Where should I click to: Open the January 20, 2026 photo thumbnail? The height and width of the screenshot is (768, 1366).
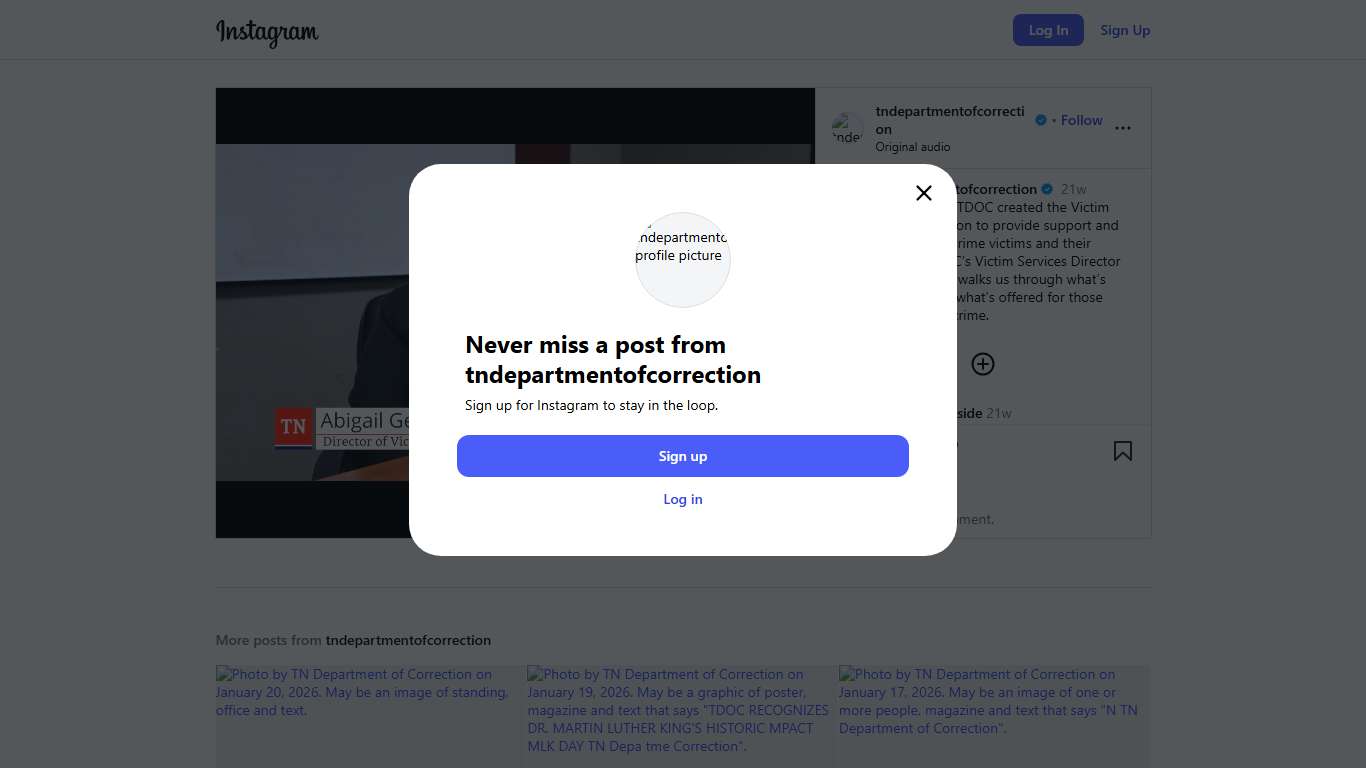coord(368,715)
